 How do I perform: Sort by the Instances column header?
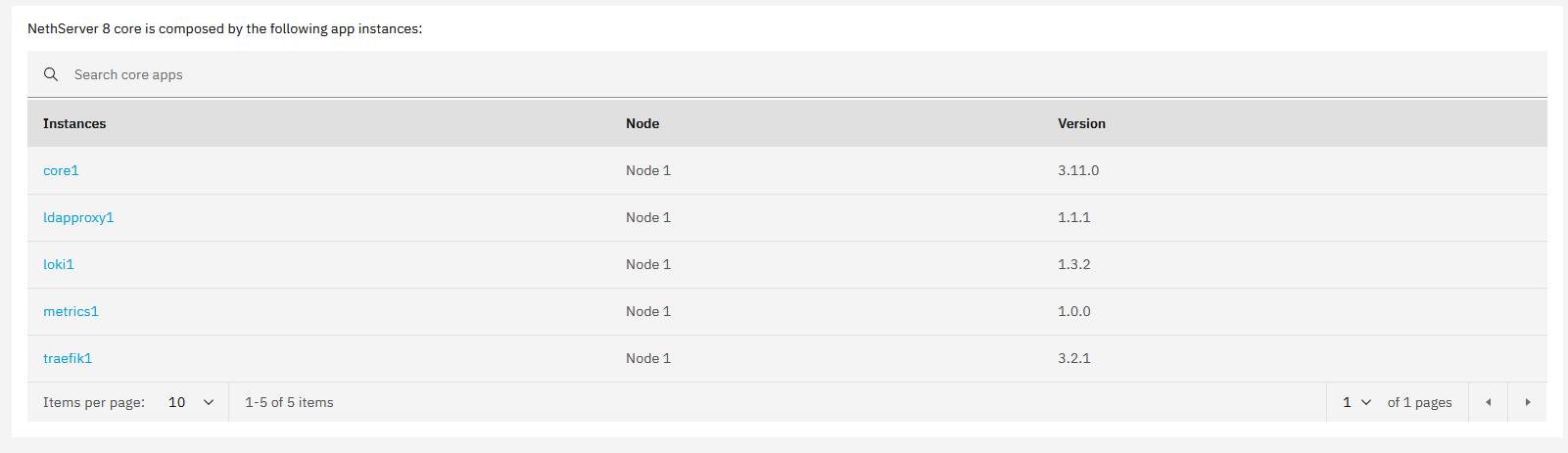[74, 123]
